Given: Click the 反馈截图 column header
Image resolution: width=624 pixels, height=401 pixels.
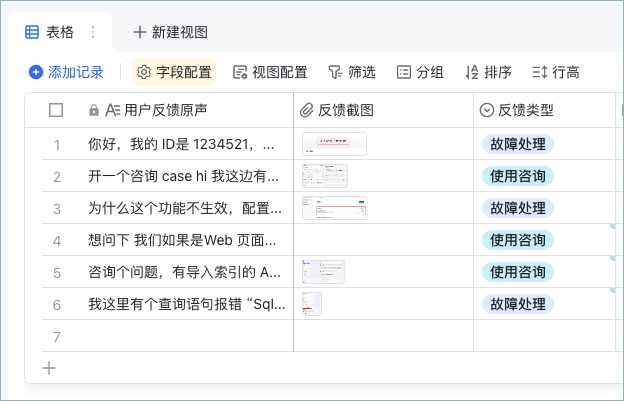Looking at the screenshot, I should [384, 110].
